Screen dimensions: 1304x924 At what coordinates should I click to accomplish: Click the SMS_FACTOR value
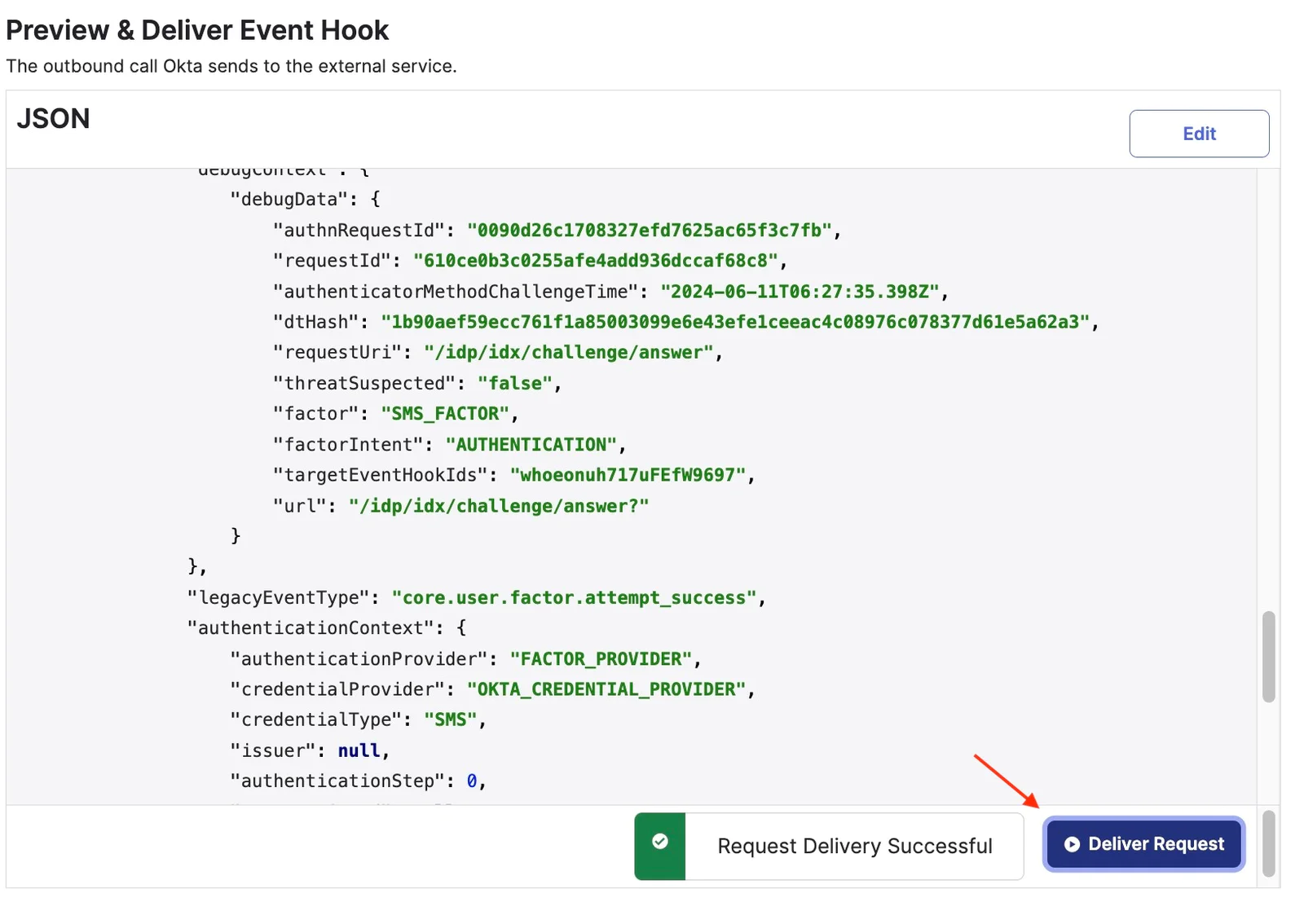[444, 414]
